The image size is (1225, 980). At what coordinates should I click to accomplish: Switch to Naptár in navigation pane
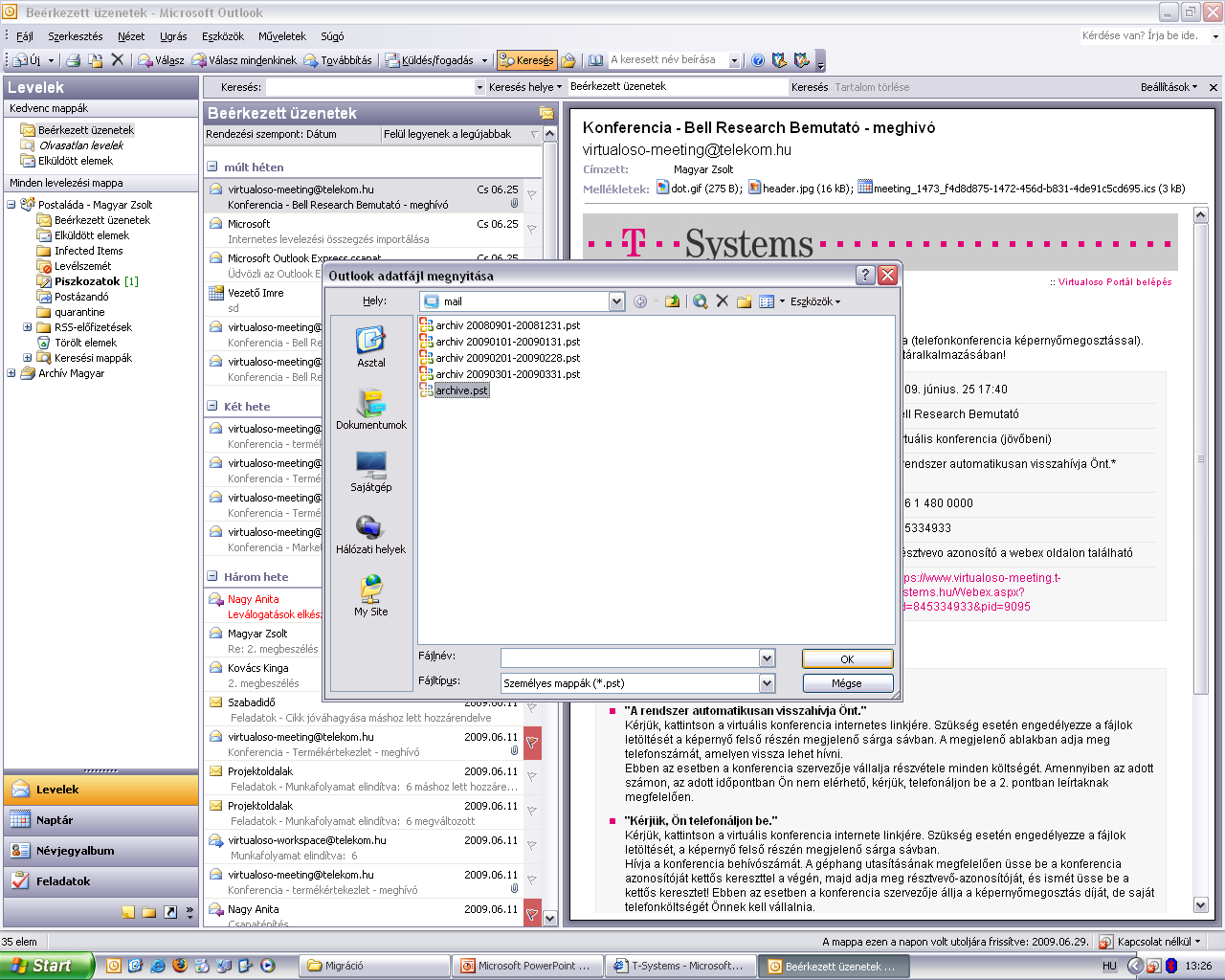100,820
